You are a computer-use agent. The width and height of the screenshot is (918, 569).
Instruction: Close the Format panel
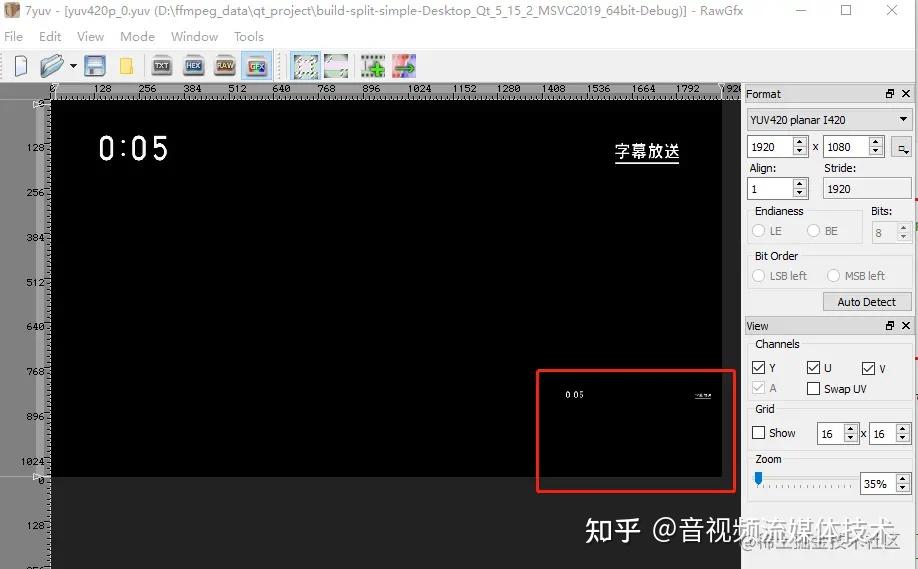[906, 94]
